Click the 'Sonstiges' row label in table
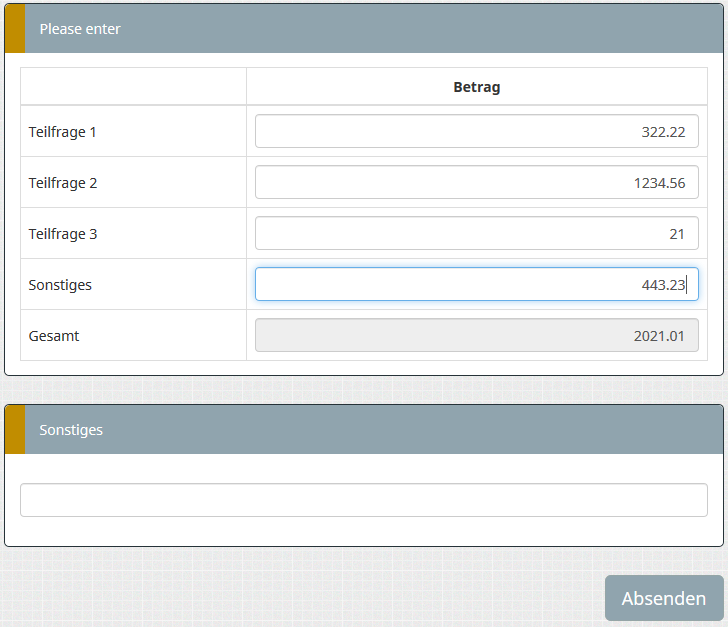The height and width of the screenshot is (627, 728). [60, 285]
